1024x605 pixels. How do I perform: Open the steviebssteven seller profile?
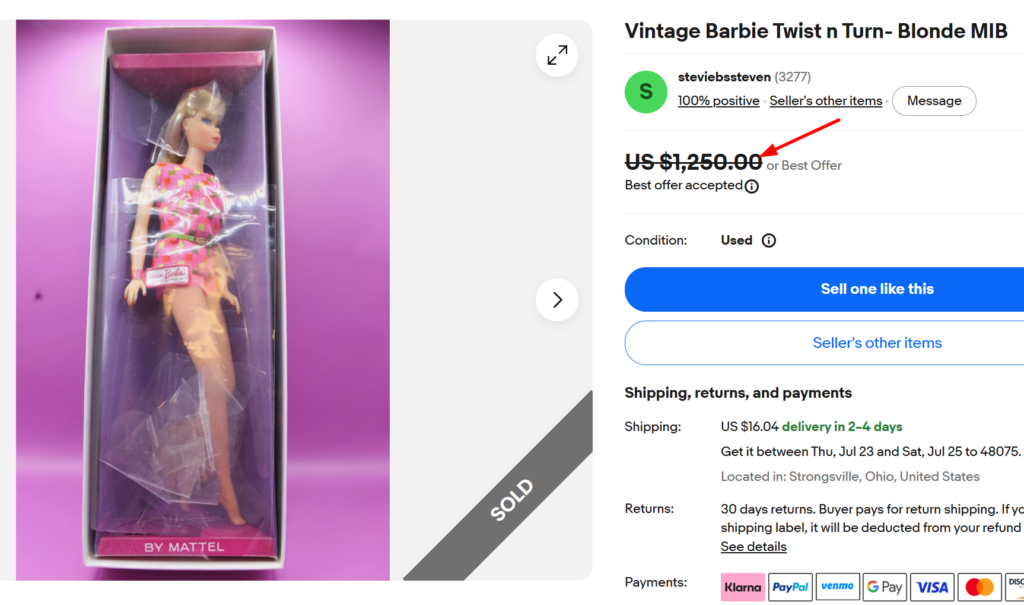pos(724,77)
